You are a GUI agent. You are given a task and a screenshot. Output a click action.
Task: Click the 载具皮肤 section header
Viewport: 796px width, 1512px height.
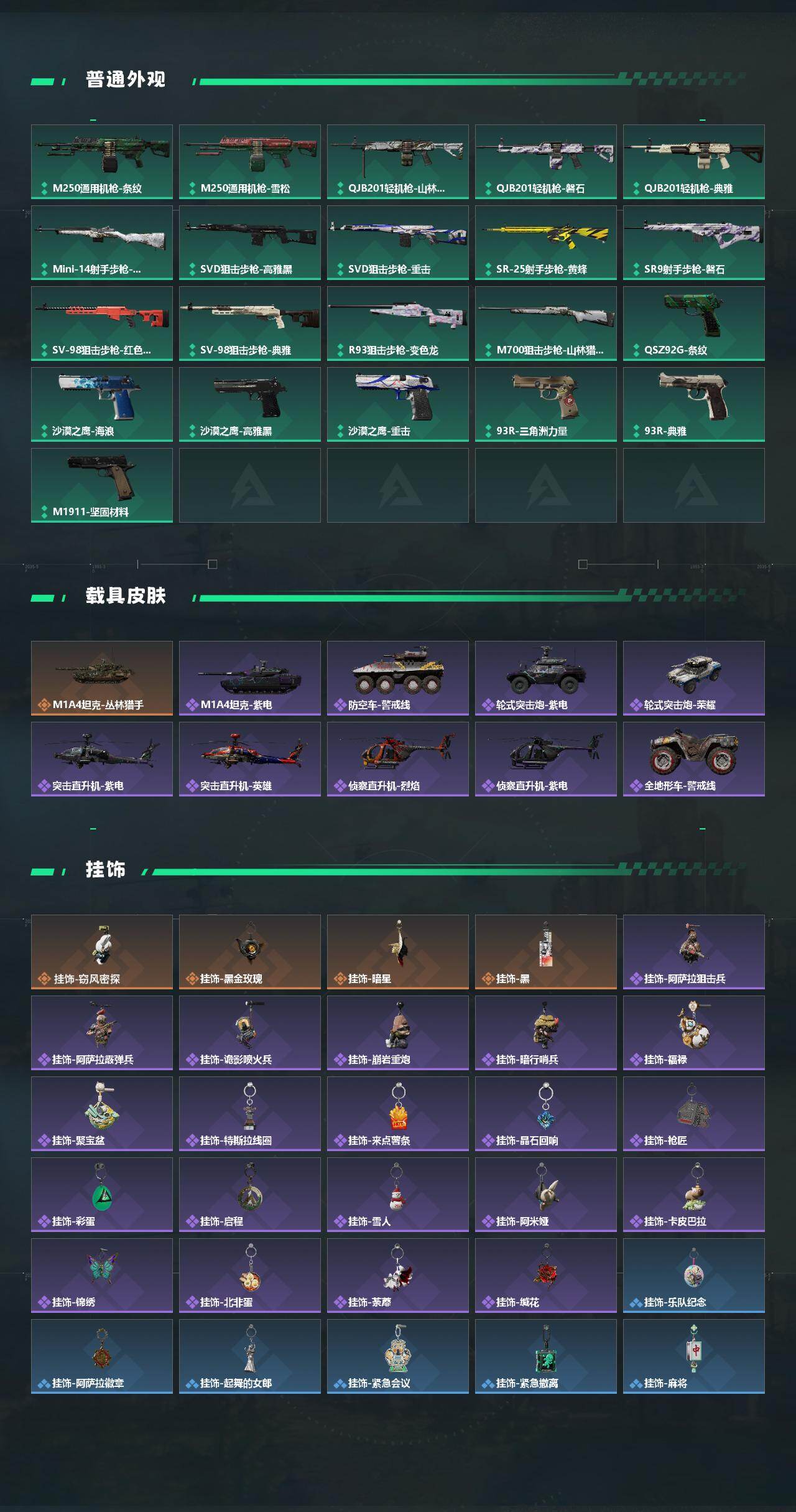pos(126,596)
